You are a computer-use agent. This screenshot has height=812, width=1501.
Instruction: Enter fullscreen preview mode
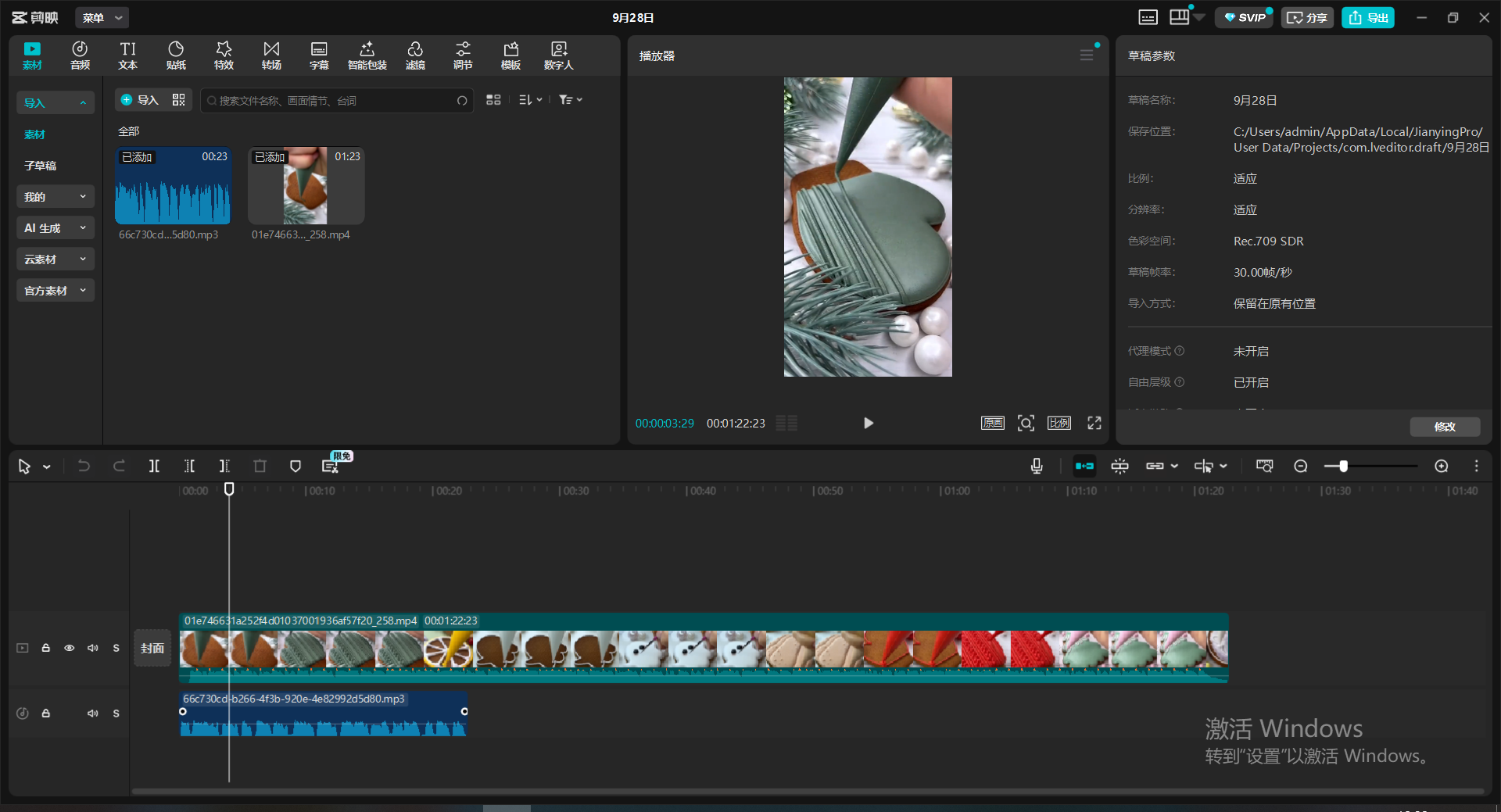[x=1094, y=423]
